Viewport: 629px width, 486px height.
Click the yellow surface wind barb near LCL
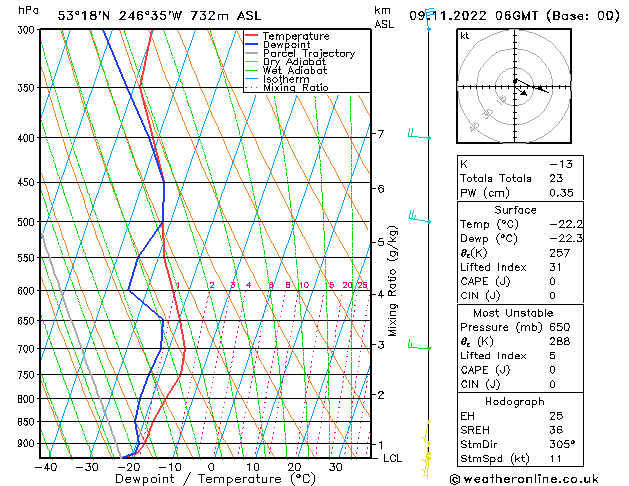coord(428,456)
